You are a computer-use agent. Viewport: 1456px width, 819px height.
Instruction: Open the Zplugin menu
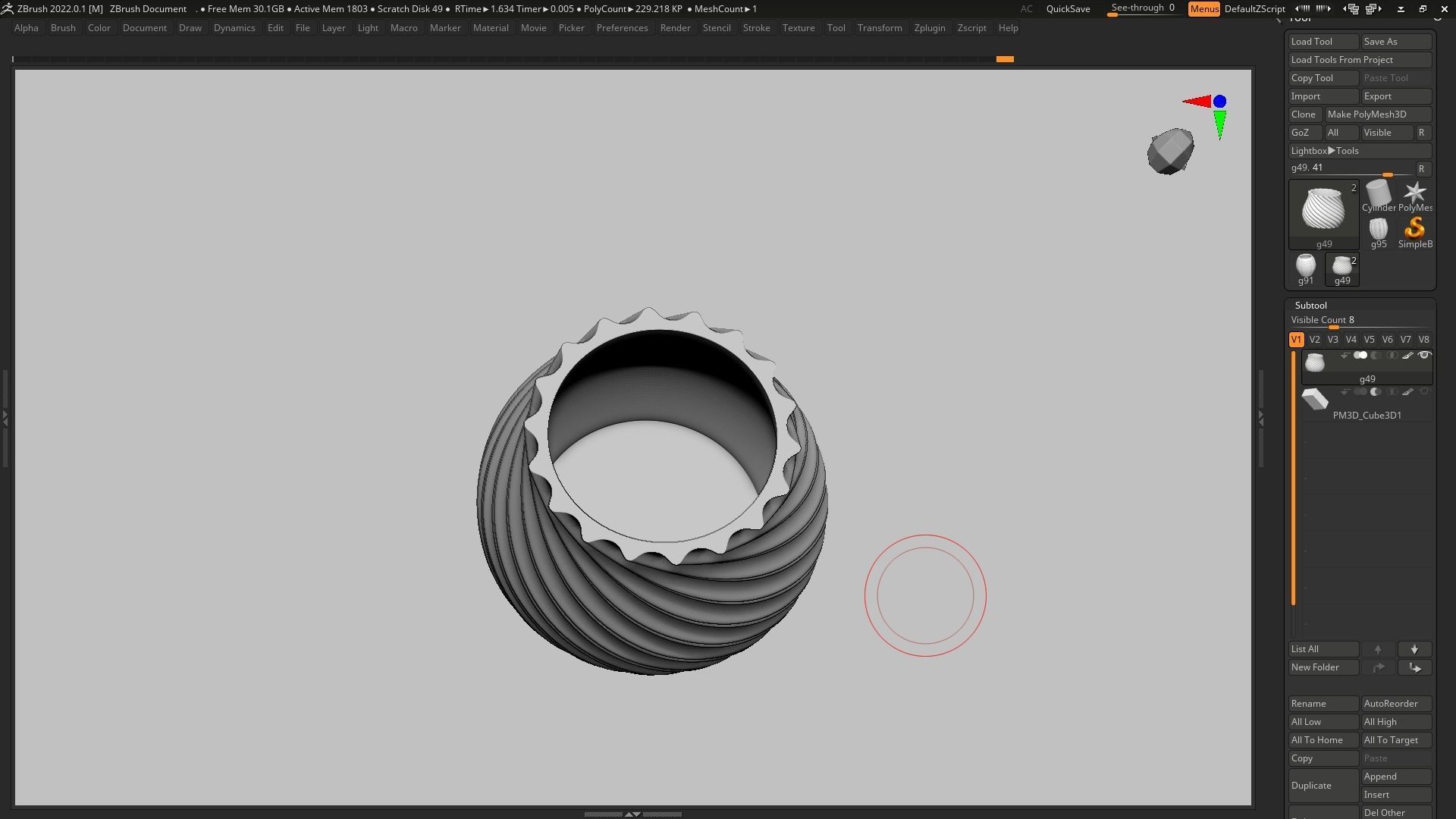tap(929, 28)
